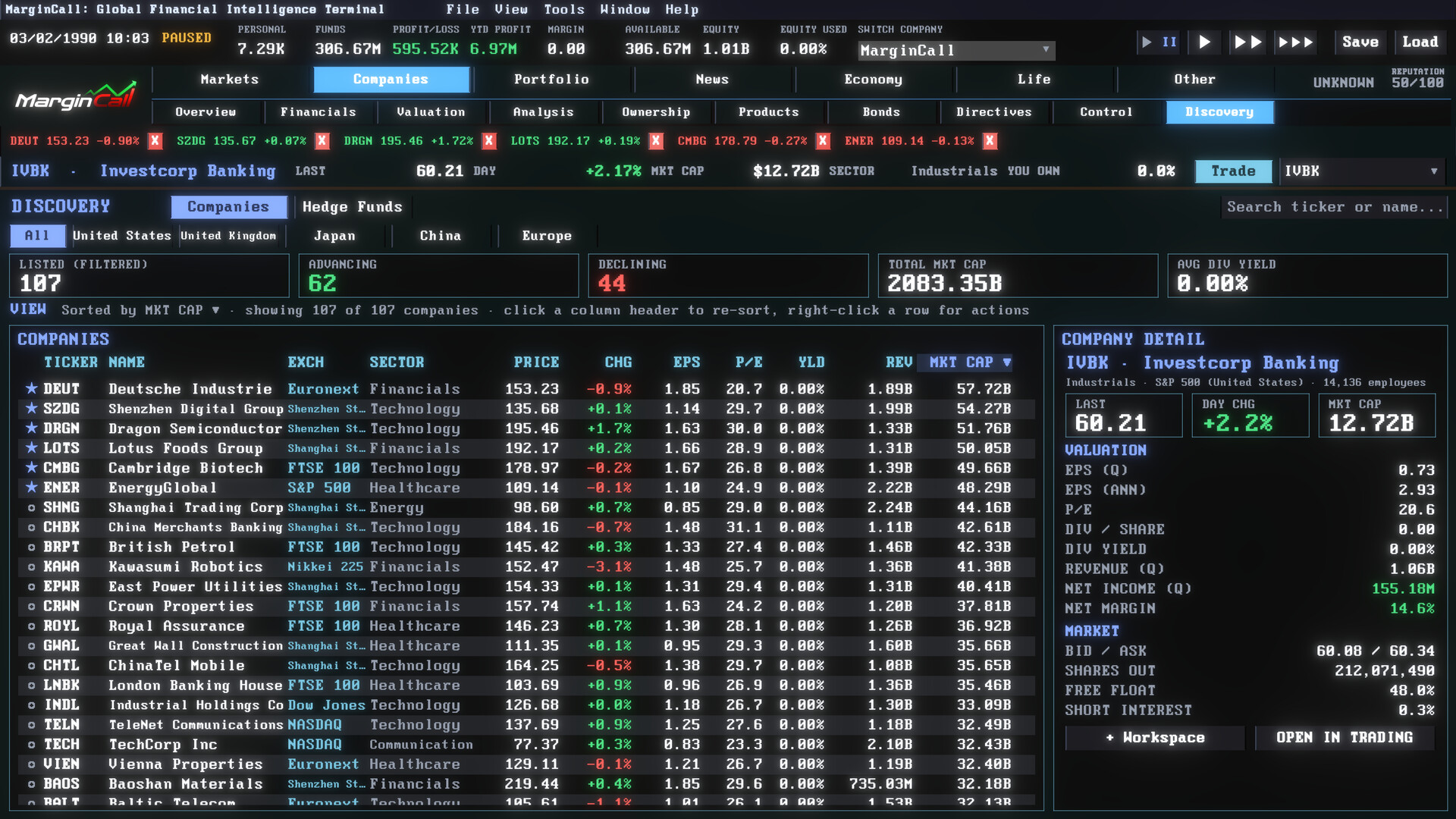Switch Discovery to Hedge Funds
Image resolution: width=1456 pixels, height=819 pixels.
(352, 207)
